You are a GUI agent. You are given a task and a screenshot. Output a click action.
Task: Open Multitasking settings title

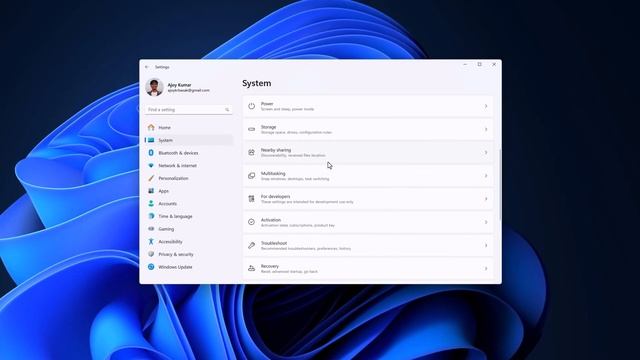[273, 173]
